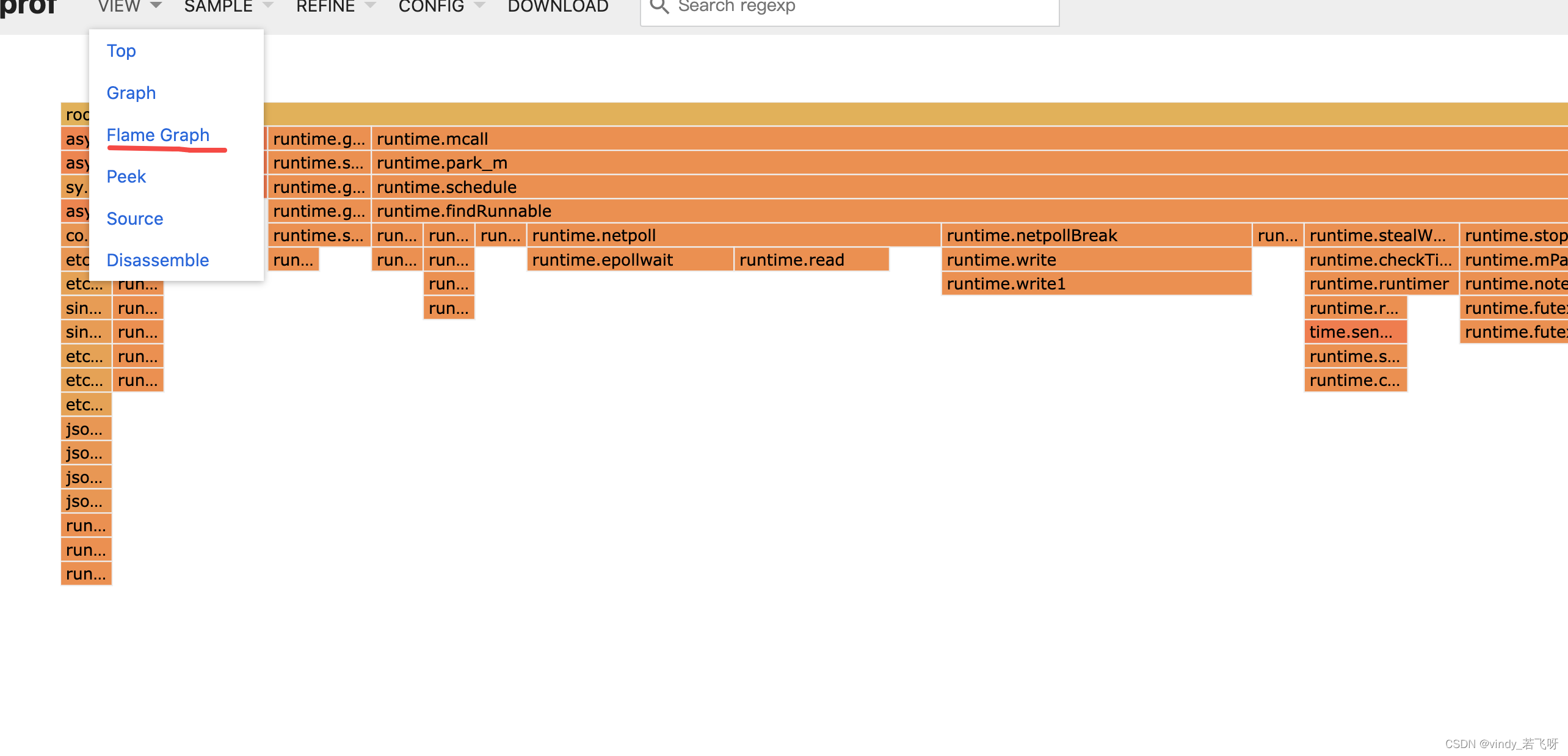Switch to the Source view
The height and width of the screenshot is (756, 1568).
pos(134,219)
